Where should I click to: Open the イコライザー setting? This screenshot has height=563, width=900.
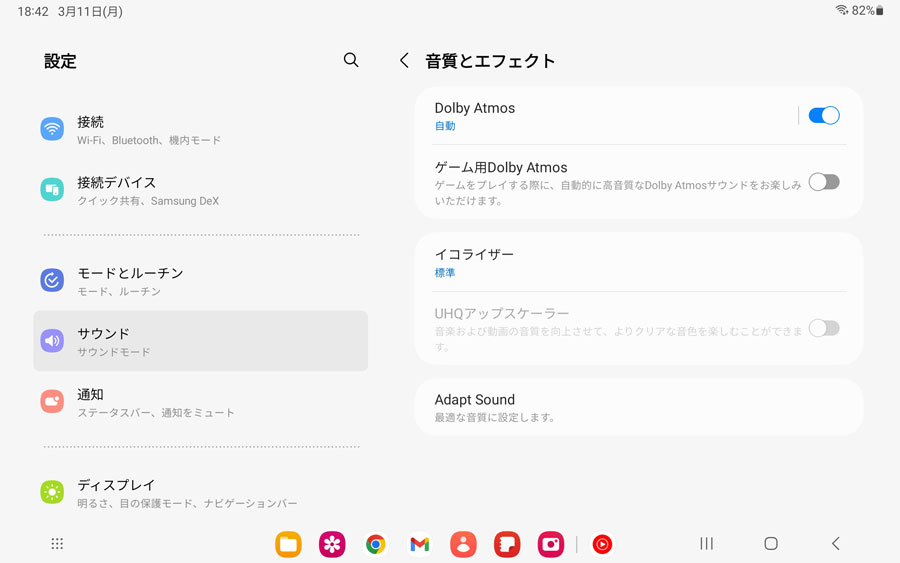click(x=639, y=262)
